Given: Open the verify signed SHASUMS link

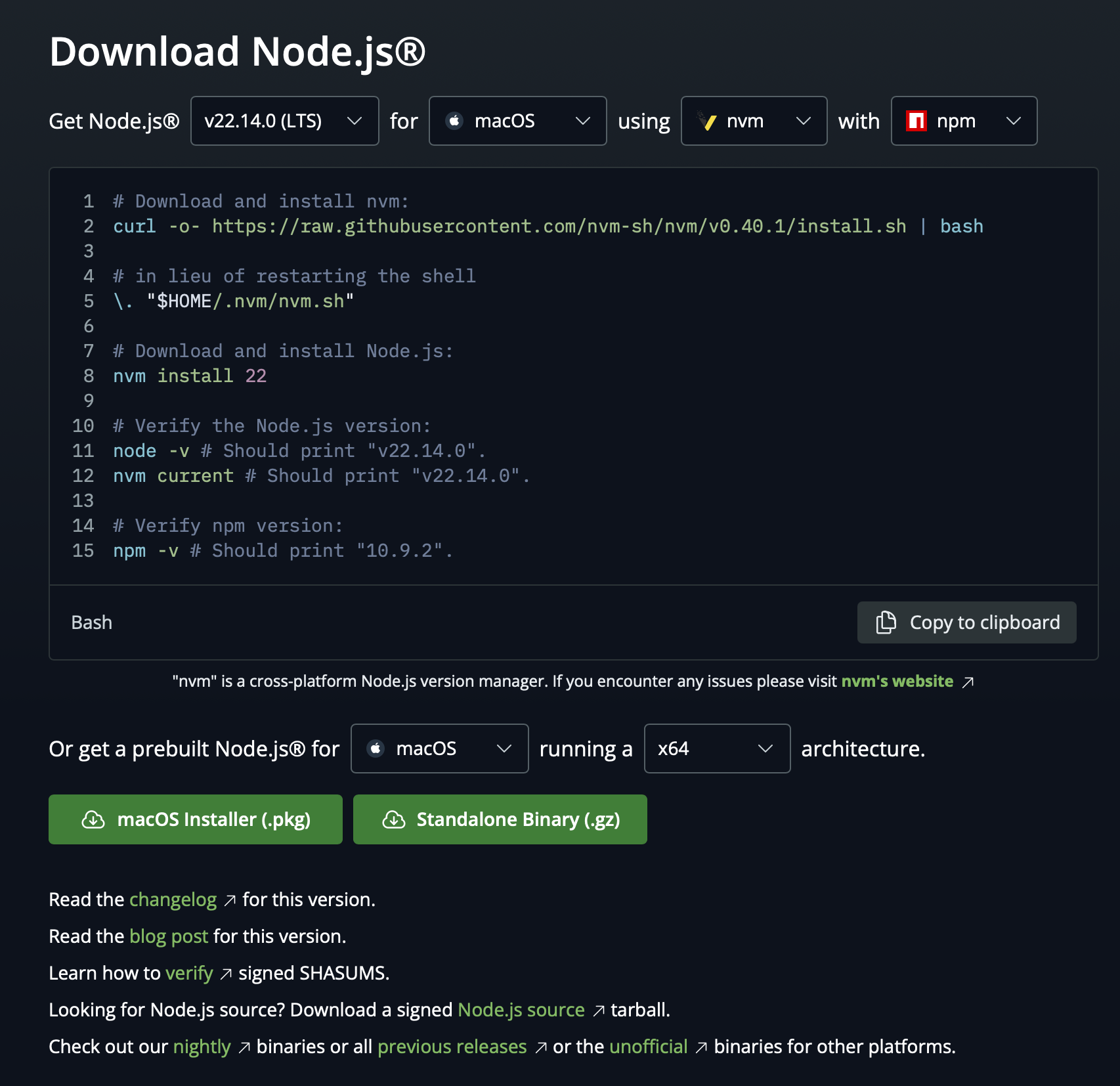Looking at the screenshot, I should (189, 973).
